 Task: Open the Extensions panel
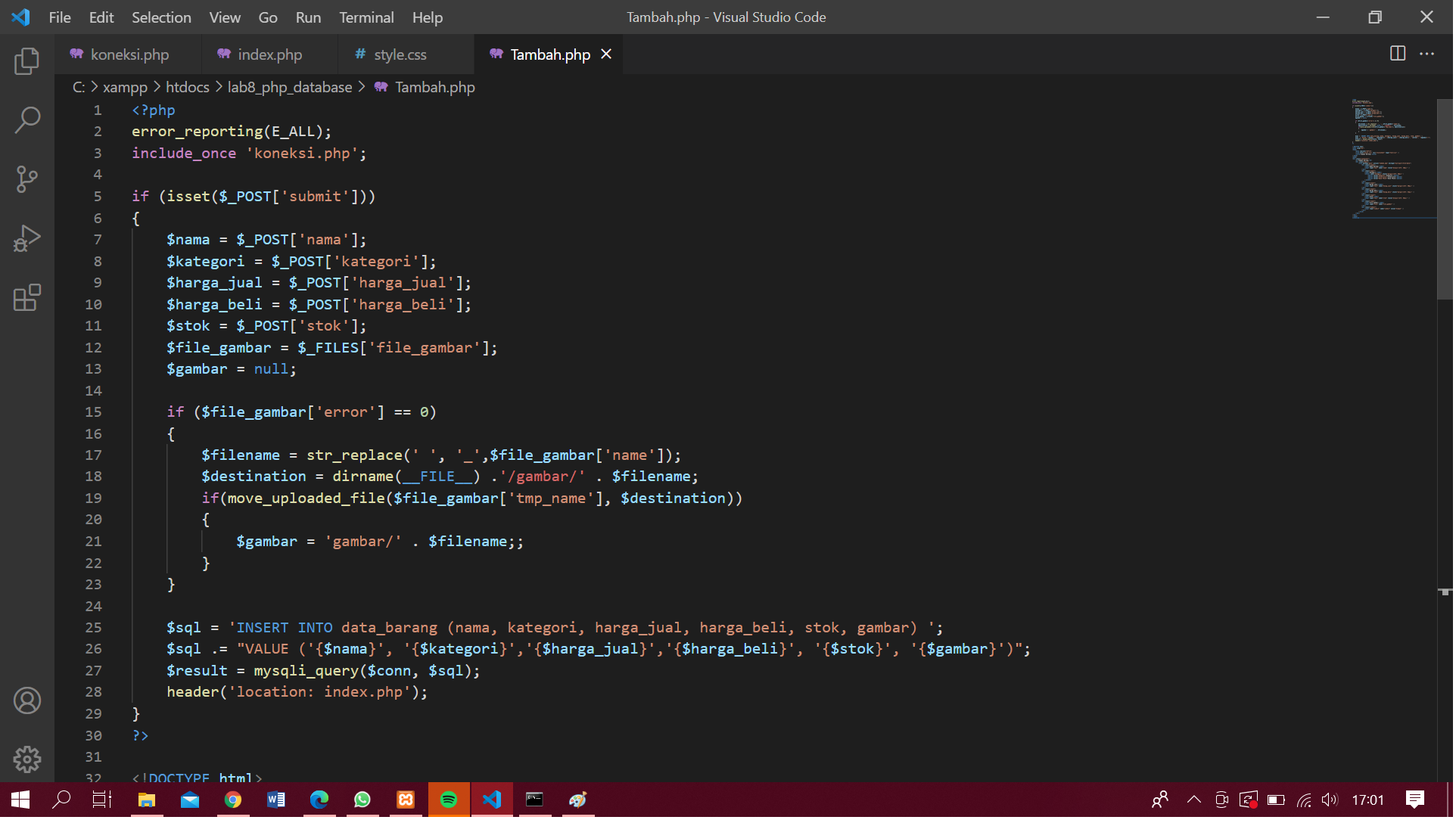click(27, 297)
